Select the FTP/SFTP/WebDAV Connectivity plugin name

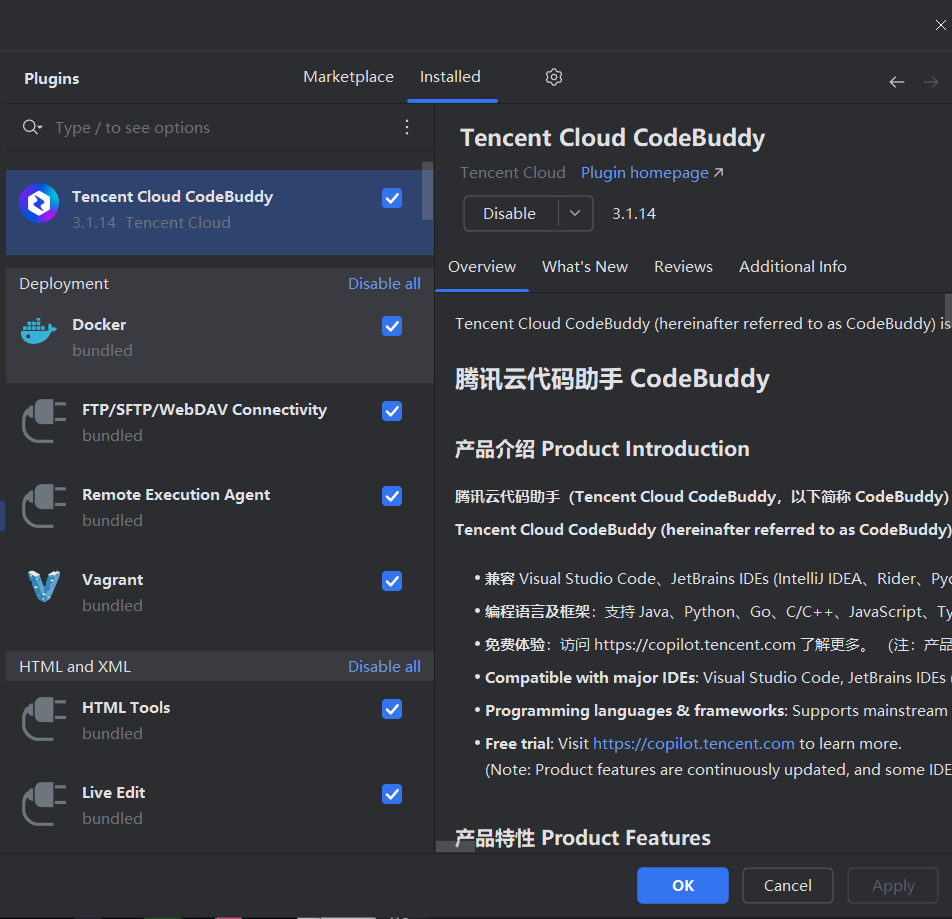(204, 410)
